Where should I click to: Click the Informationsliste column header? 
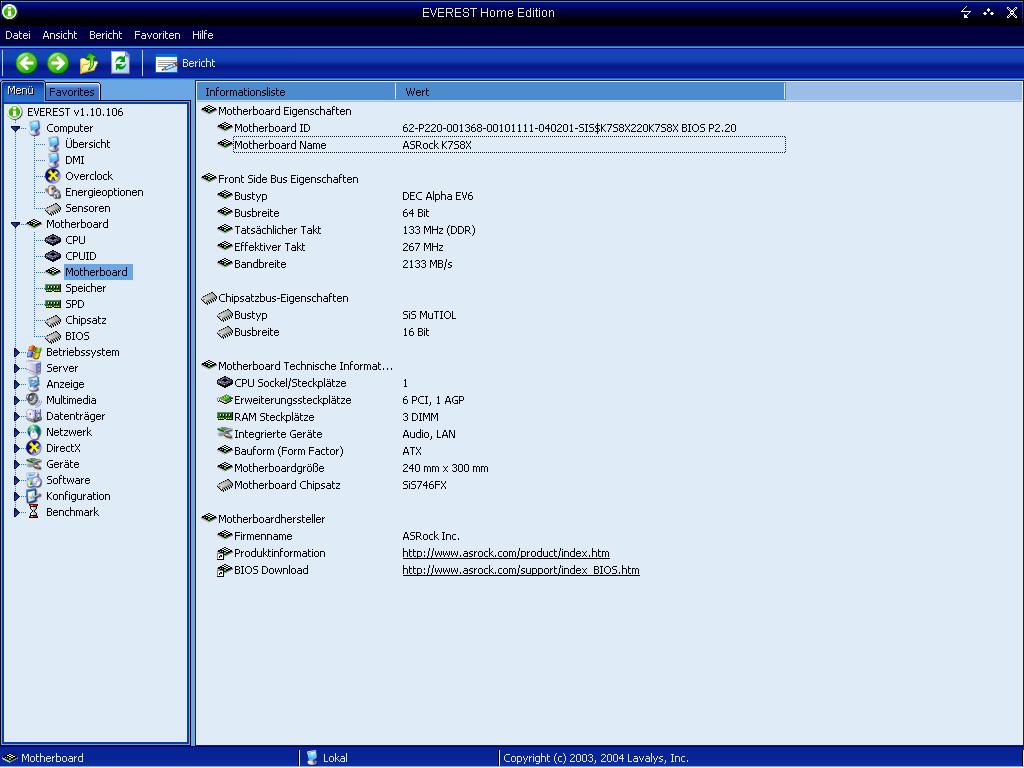tap(296, 91)
